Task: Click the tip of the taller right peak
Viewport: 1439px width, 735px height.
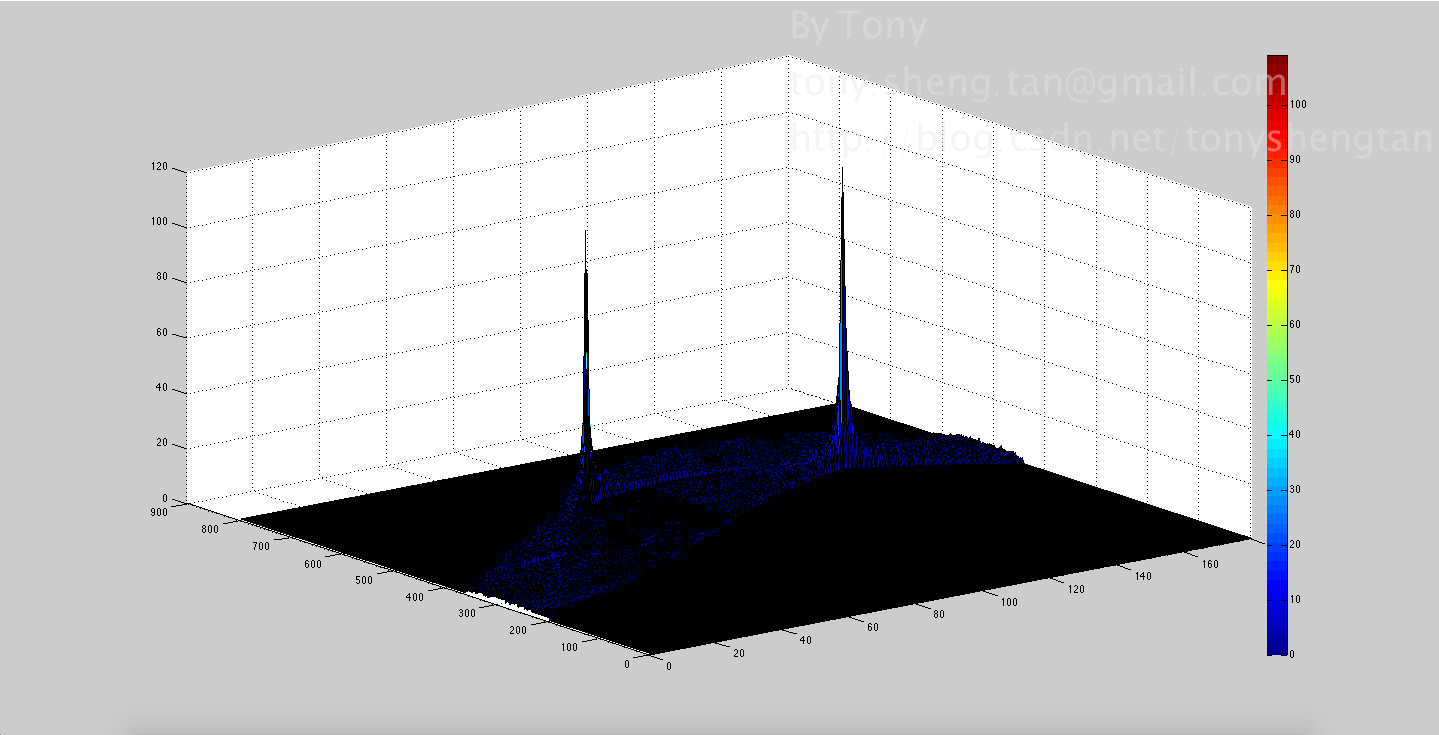Action: [842, 170]
